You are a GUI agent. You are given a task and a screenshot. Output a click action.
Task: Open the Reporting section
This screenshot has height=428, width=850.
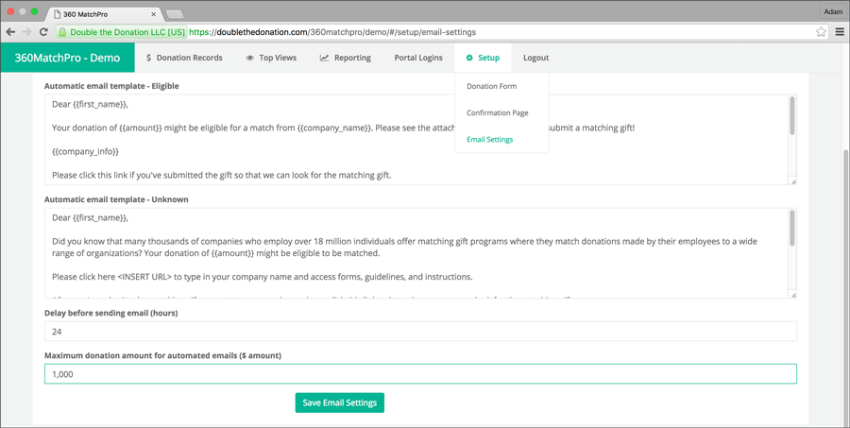[345, 58]
